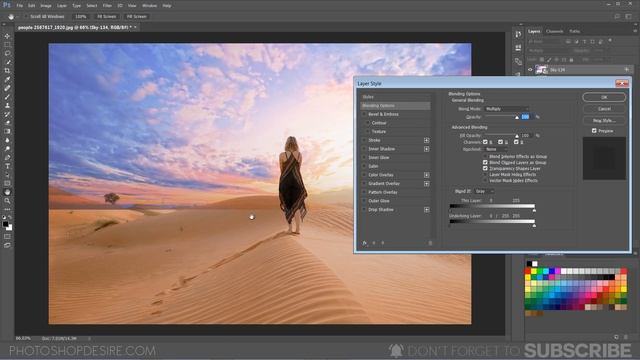Image resolution: width=640 pixels, height=360 pixels.
Task: Select the Hand tool in the toolbar
Action: tap(7, 192)
